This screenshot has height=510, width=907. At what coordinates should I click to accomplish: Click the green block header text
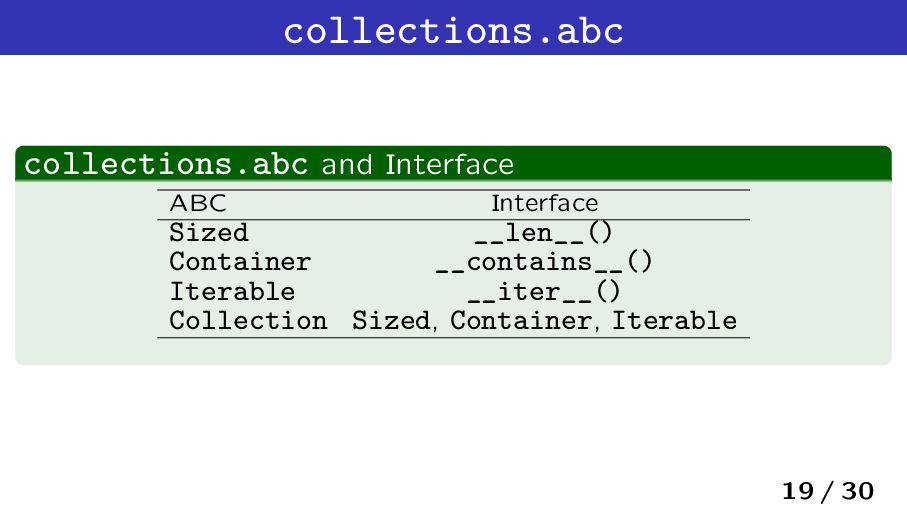tap(269, 164)
